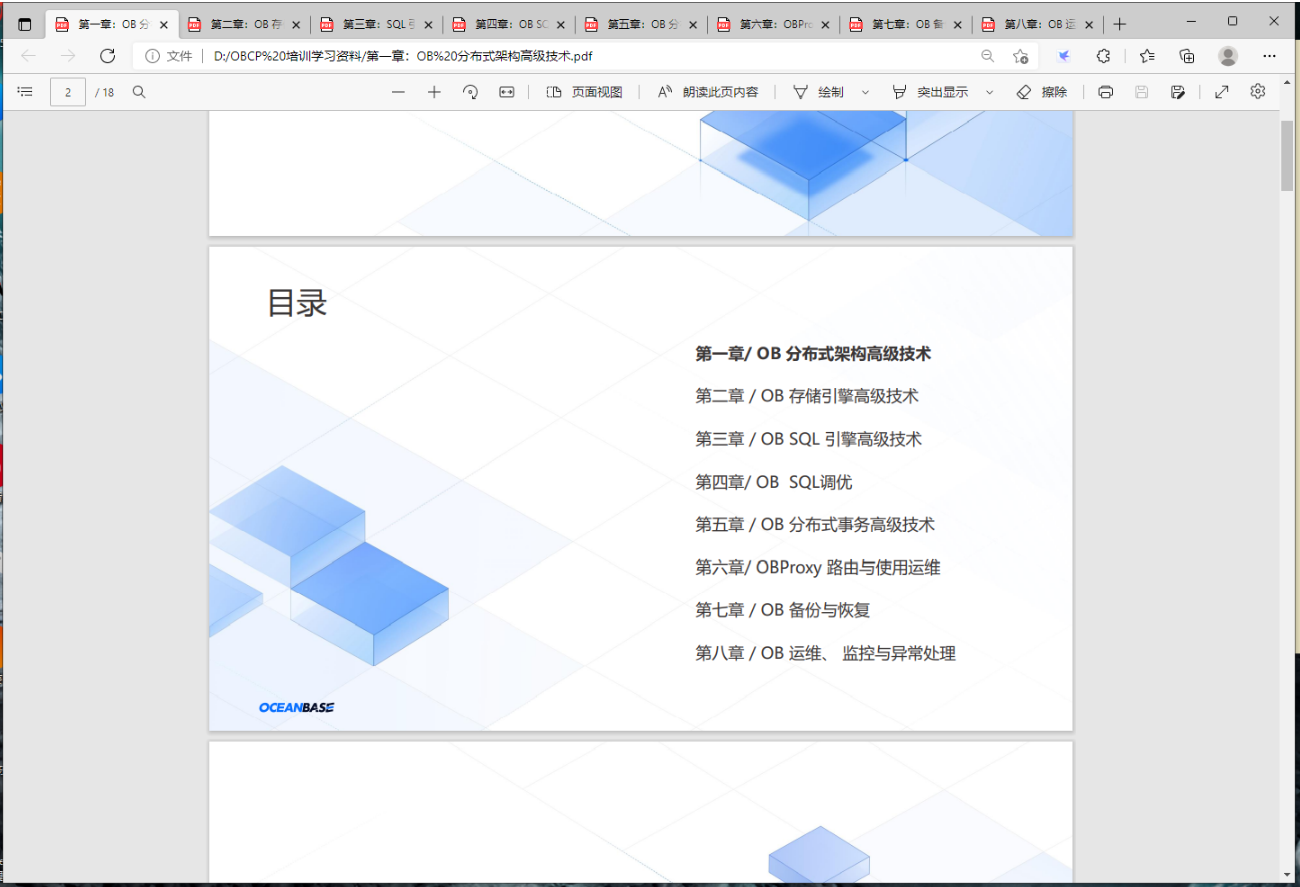
Task: View site information icon in address bar
Action: tap(152, 56)
